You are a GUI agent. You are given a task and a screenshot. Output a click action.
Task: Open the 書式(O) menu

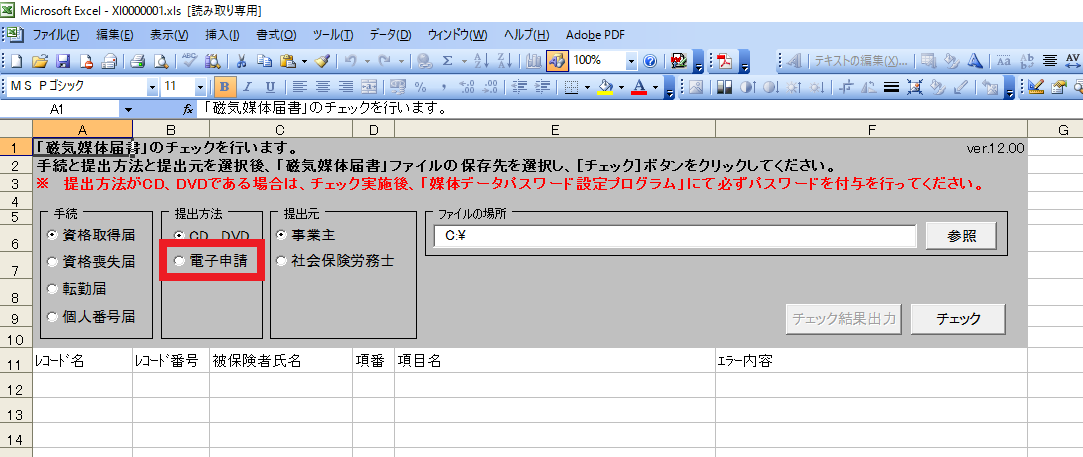click(x=275, y=35)
